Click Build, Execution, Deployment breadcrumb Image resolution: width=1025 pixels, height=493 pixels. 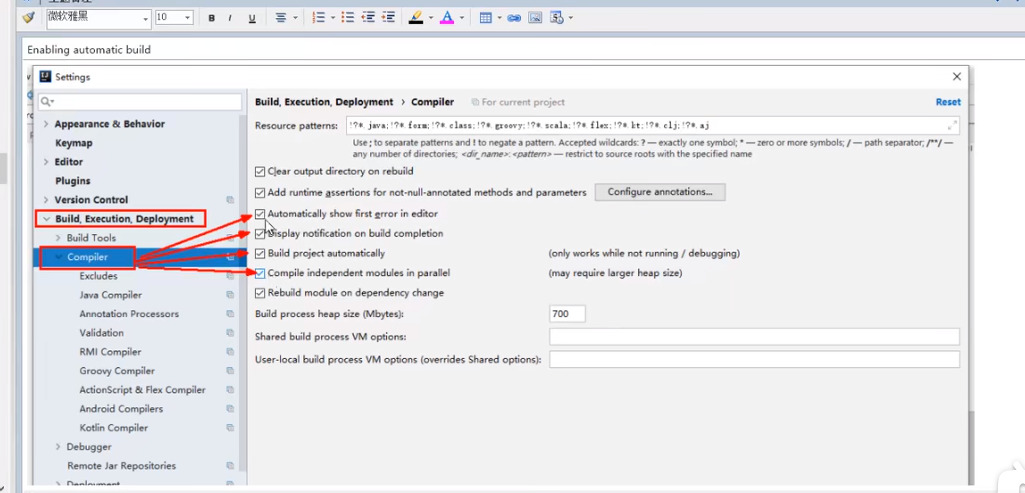coord(324,102)
